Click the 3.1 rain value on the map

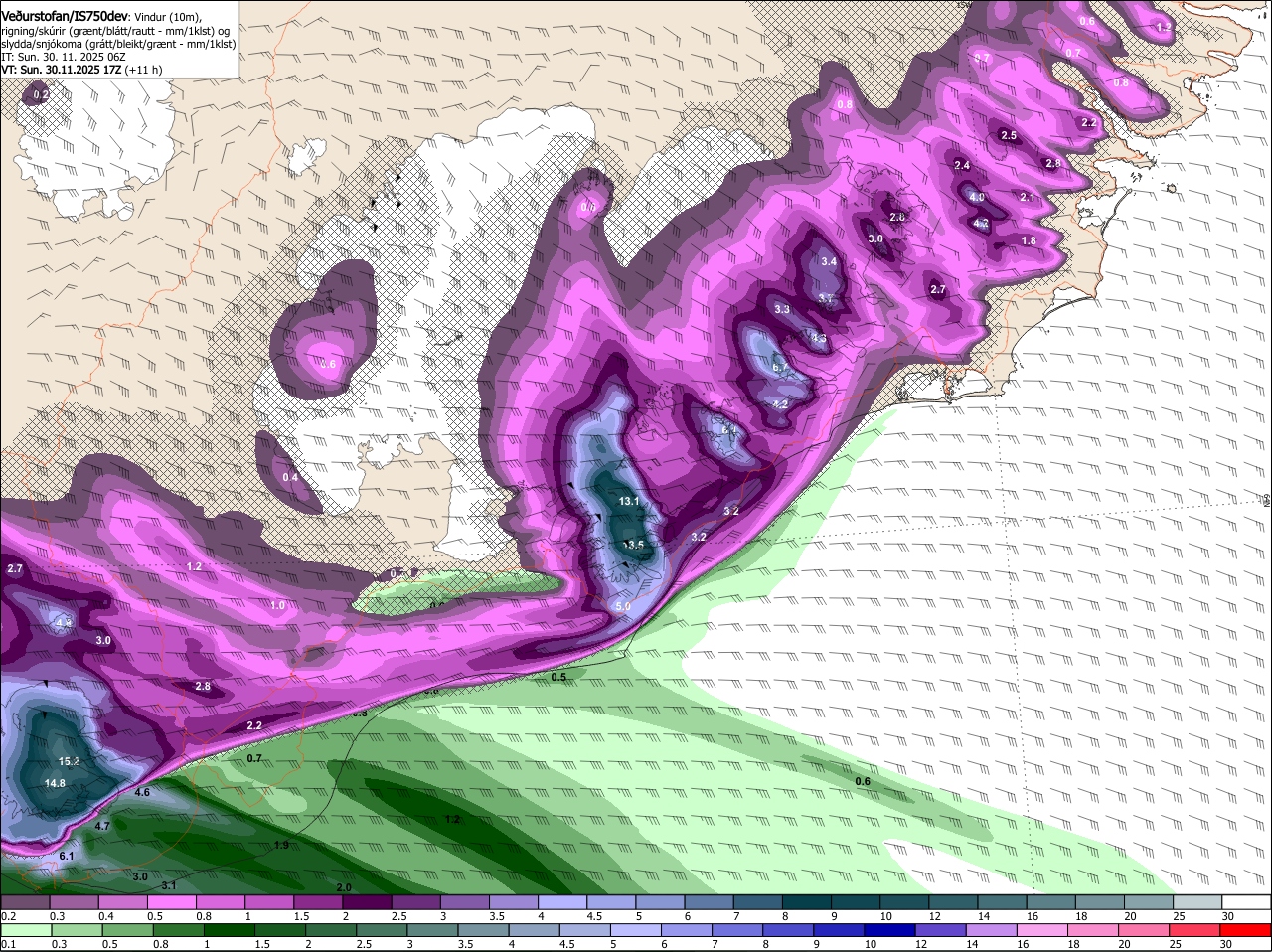point(169,885)
